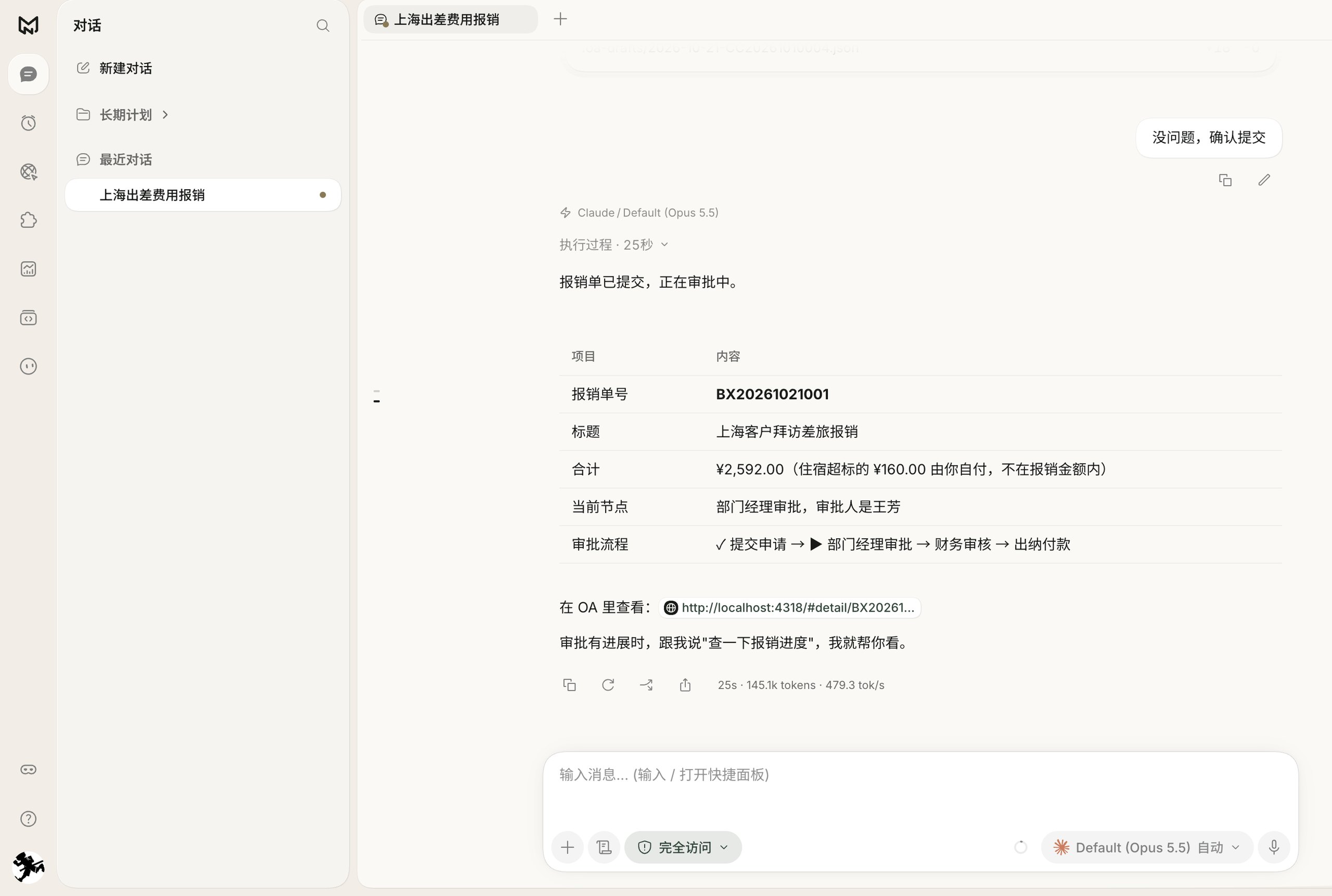Open the Default (Opus 5.5) model selector
This screenshot has height=896, width=1332.
tap(1147, 847)
